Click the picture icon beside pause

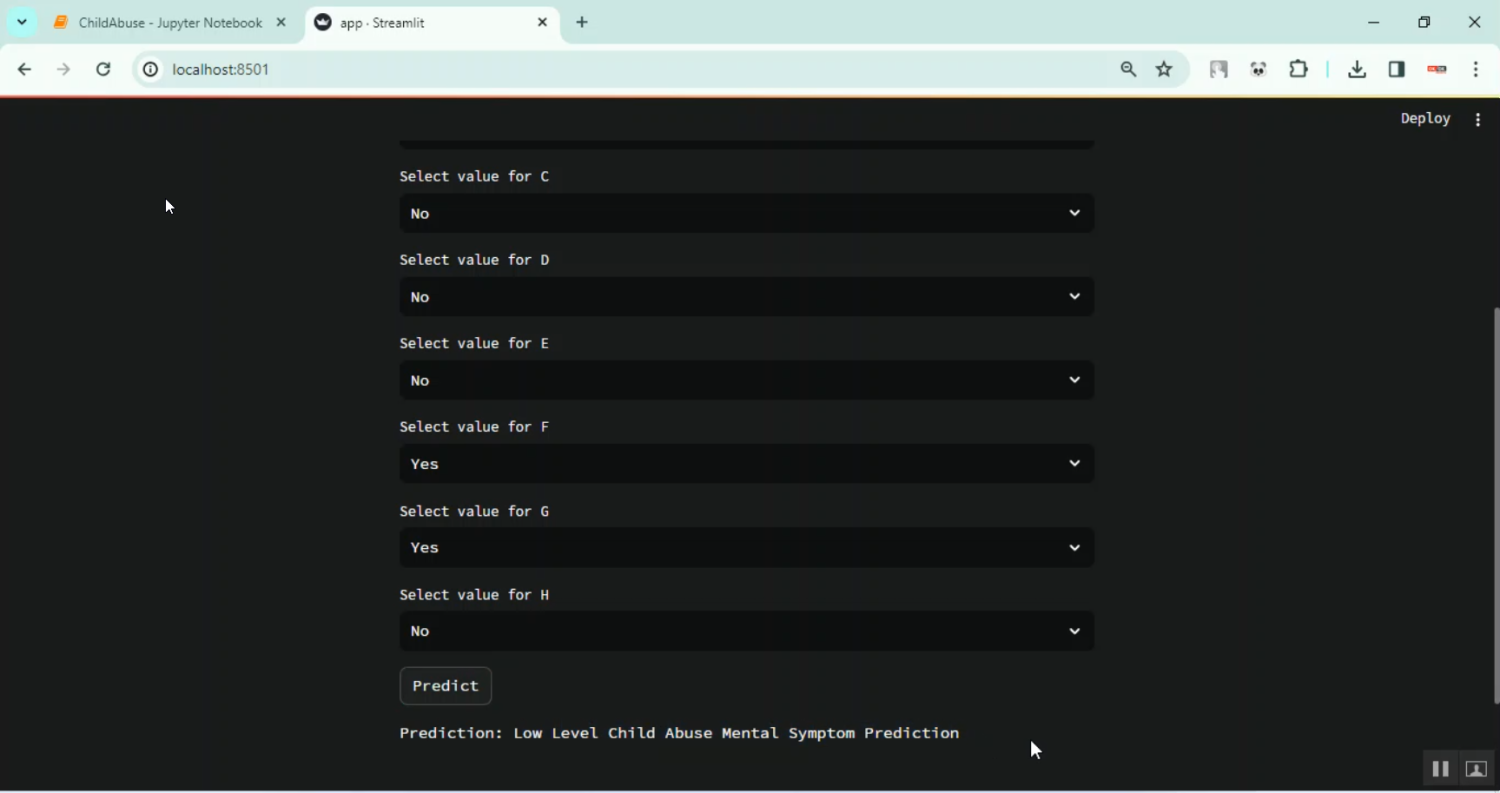pos(1476,768)
